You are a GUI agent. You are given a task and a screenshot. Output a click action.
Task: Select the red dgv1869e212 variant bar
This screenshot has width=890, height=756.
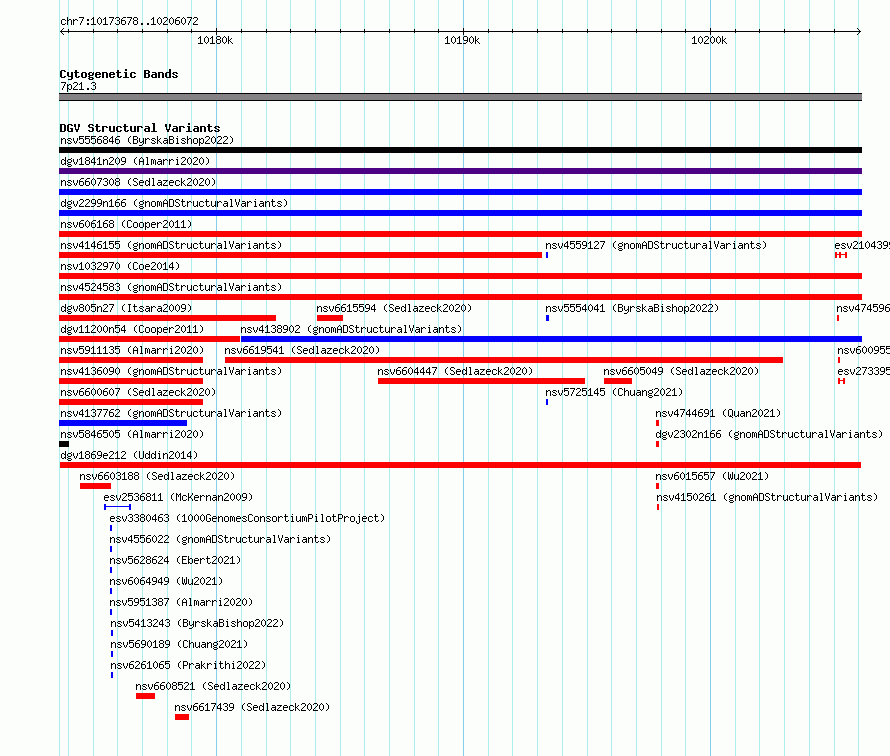pyautogui.click(x=460, y=465)
